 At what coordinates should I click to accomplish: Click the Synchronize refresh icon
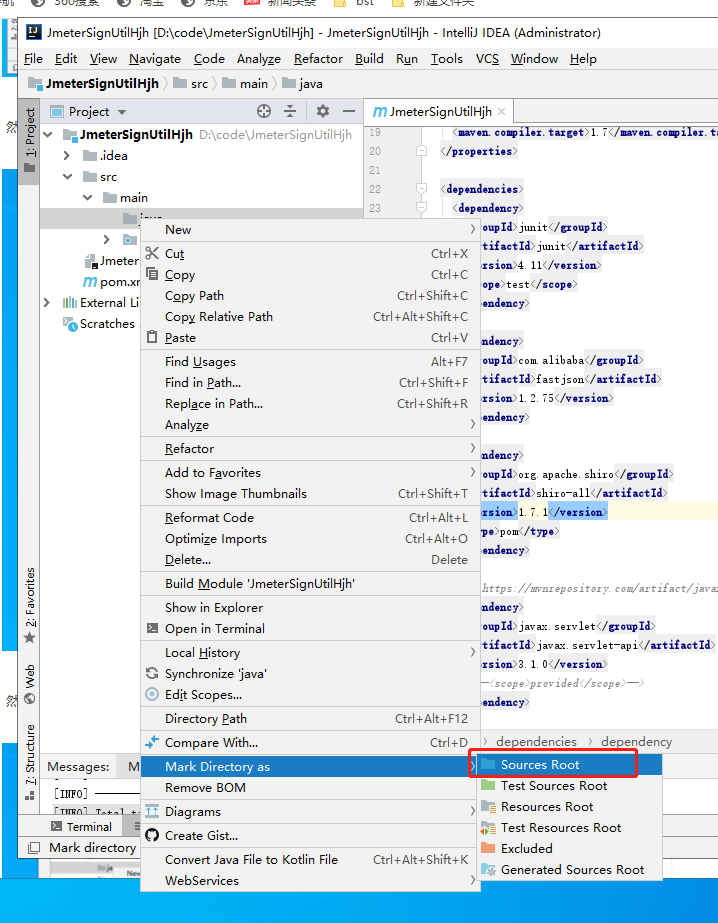pos(152,673)
